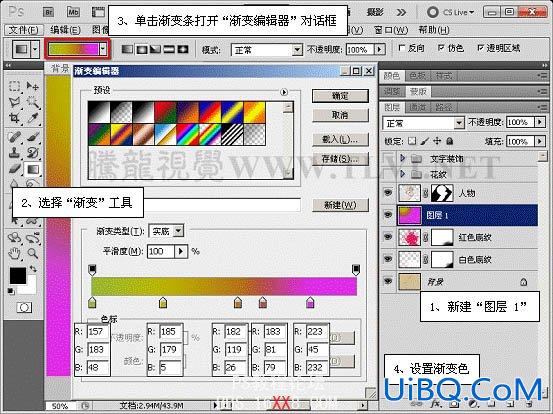Select the Healing Brush tool
553x414 pixels.
coord(14,137)
